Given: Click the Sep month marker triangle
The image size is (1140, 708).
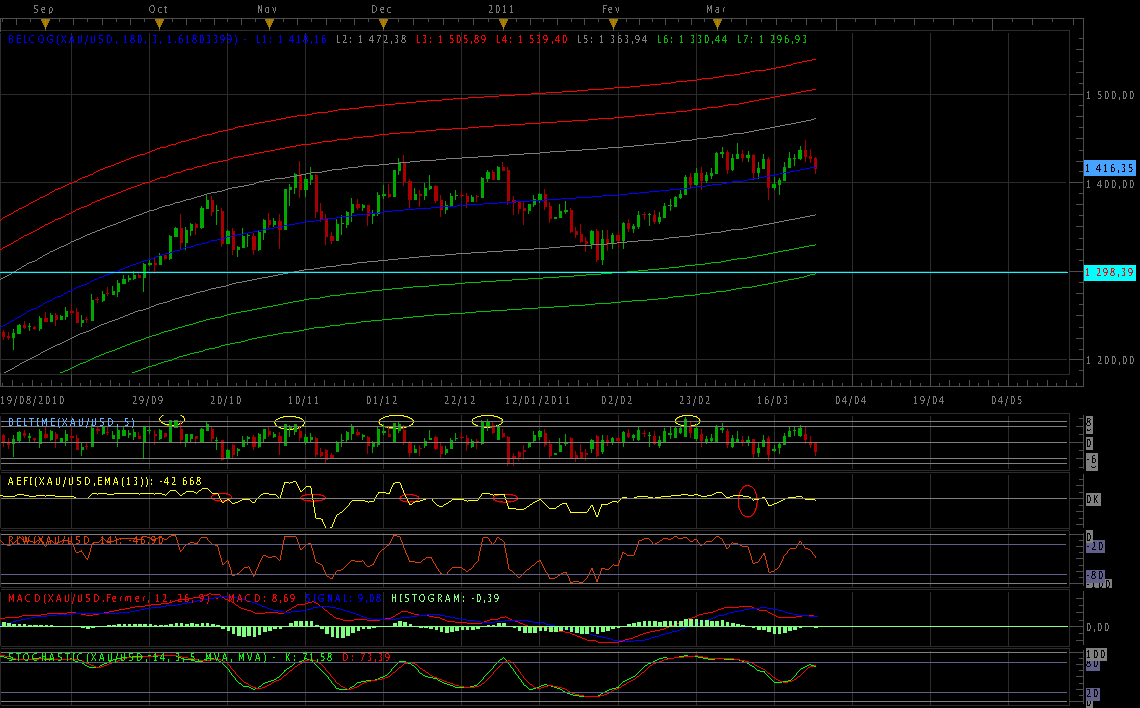Looking at the screenshot, I should point(45,22).
